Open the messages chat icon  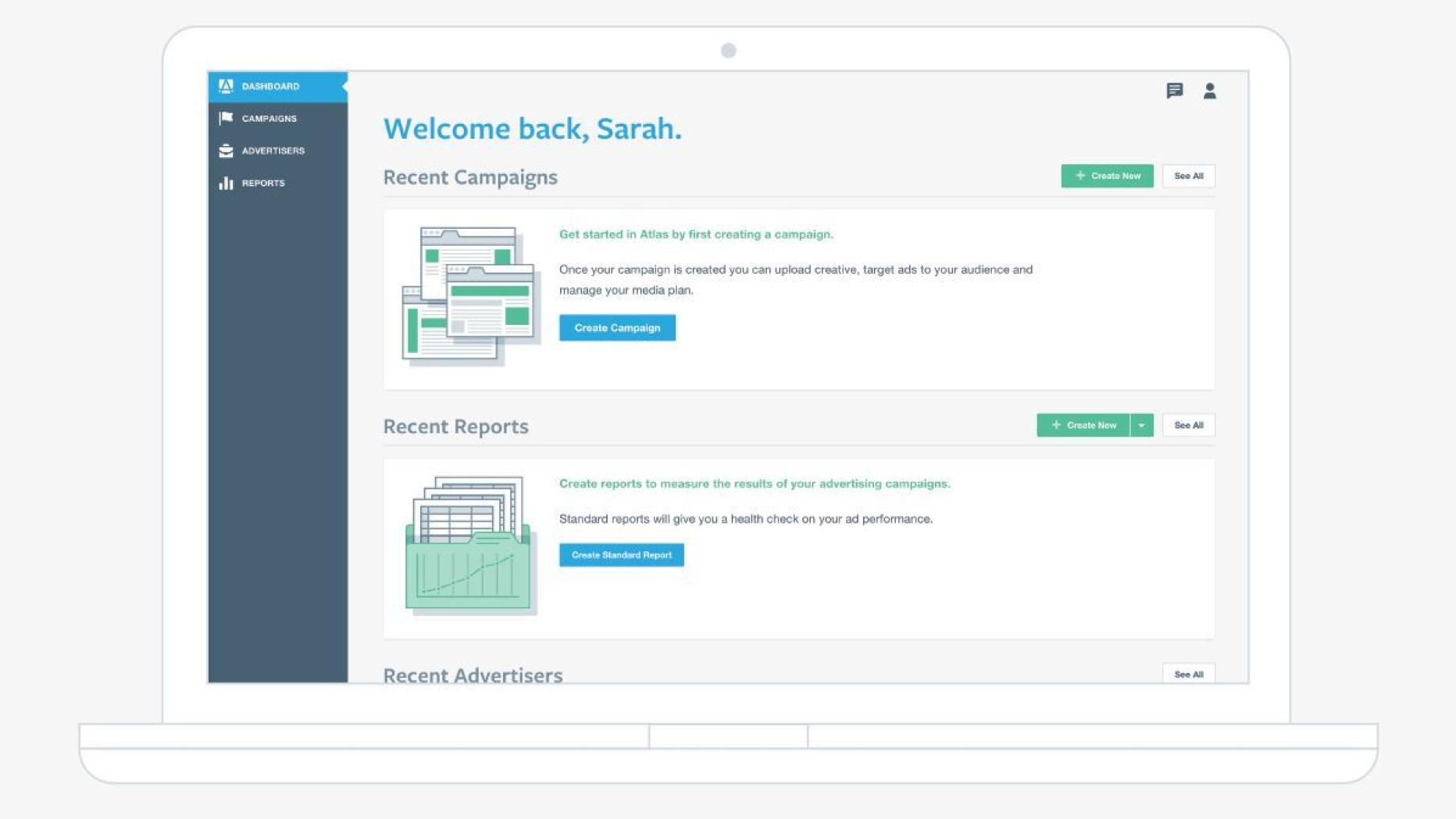click(x=1174, y=91)
